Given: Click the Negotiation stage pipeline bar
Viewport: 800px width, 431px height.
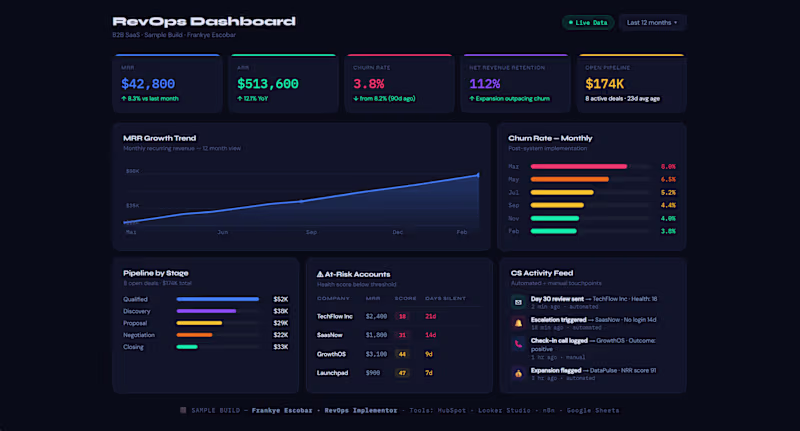Looking at the screenshot, I should click(194, 335).
